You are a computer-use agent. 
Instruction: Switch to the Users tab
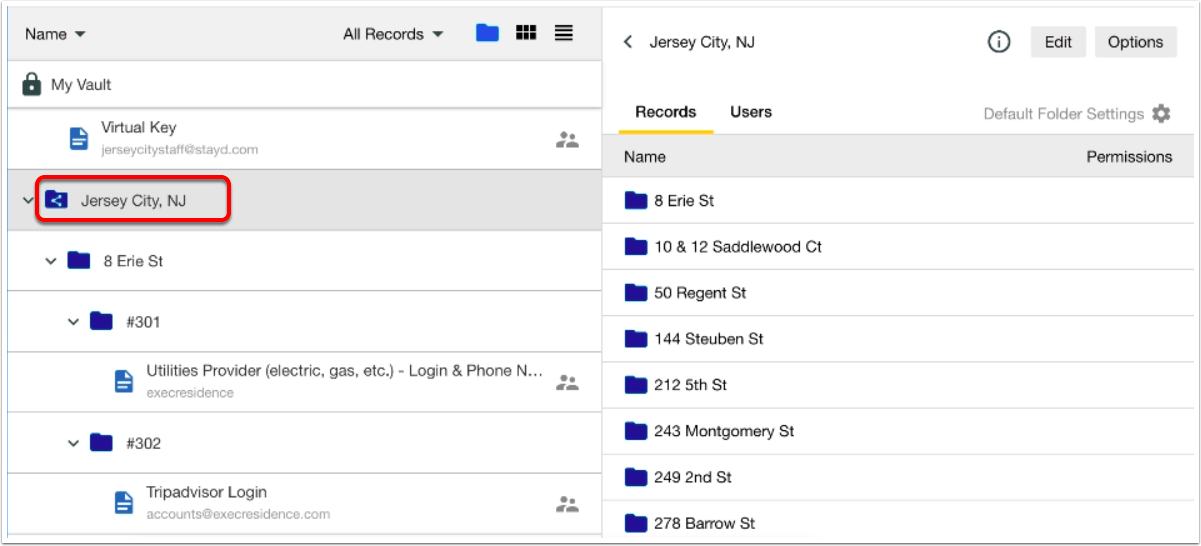pyautogui.click(x=751, y=112)
